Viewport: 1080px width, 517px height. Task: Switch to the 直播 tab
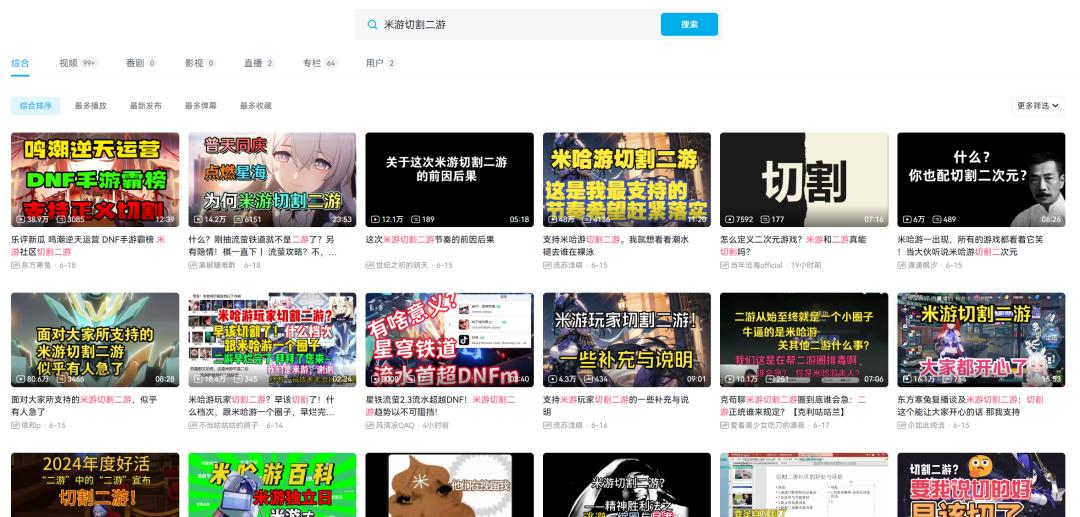[259, 63]
